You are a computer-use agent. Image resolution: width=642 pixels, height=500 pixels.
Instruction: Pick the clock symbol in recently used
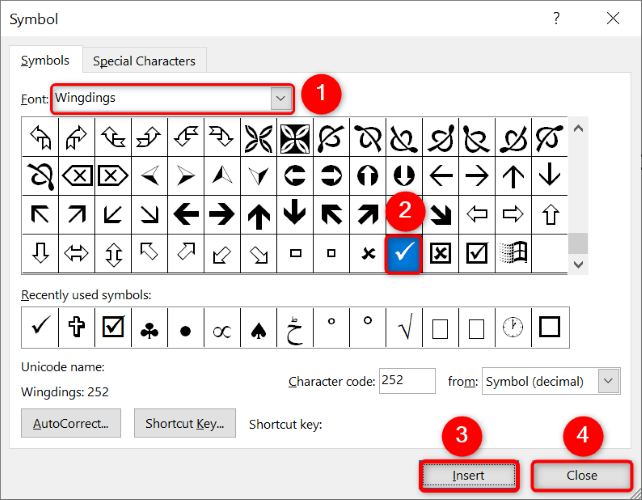[513, 328]
